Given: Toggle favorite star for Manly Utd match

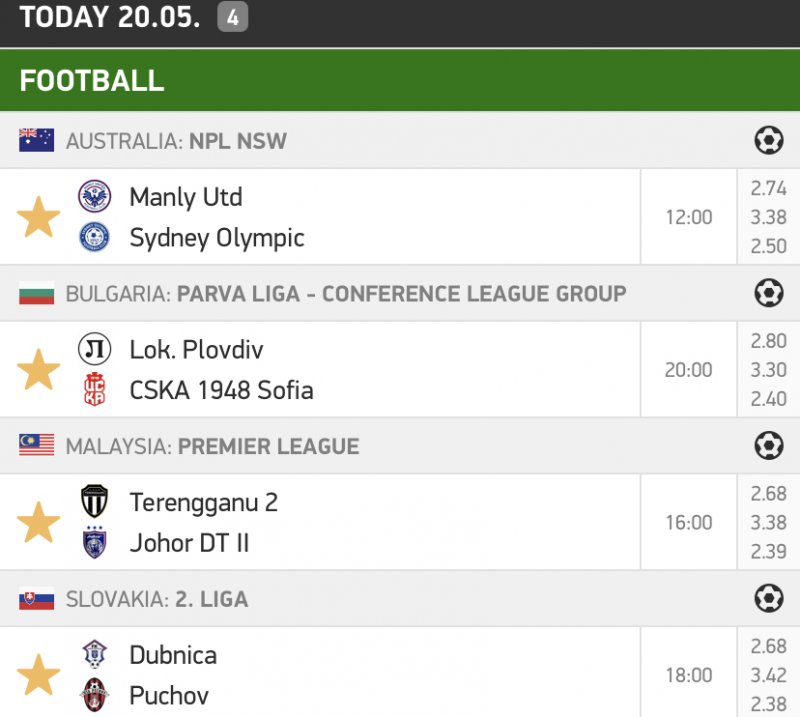Looking at the screenshot, I should pyautogui.click(x=39, y=217).
